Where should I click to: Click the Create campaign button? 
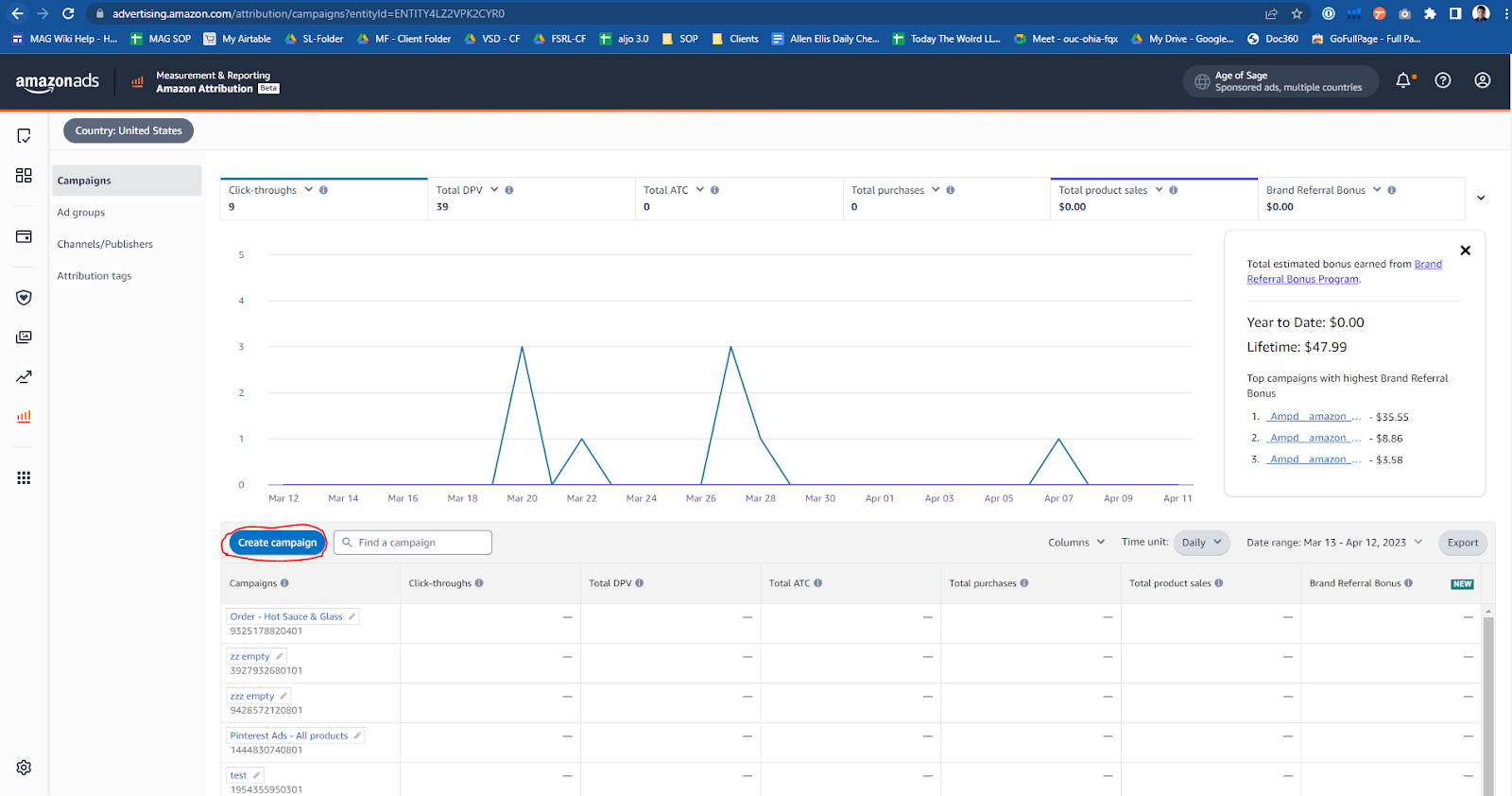[277, 543]
